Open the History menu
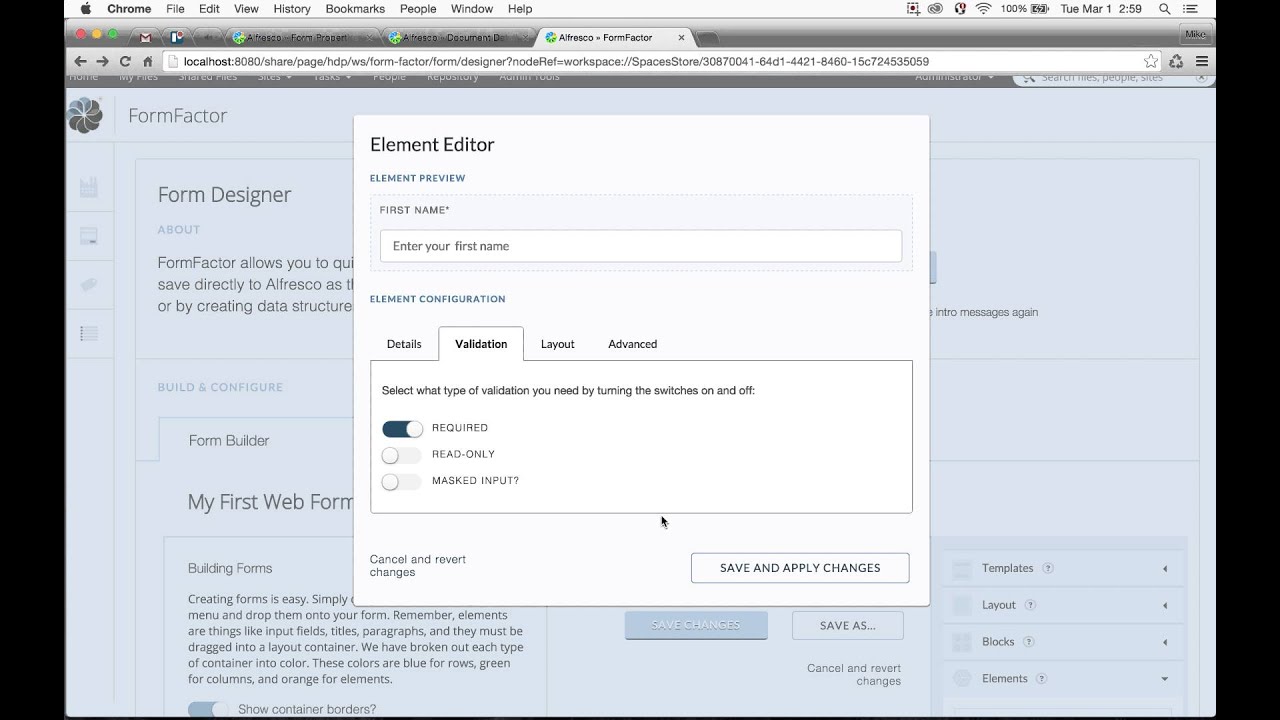Screen dimensions: 1280x720 pos(292,9)
